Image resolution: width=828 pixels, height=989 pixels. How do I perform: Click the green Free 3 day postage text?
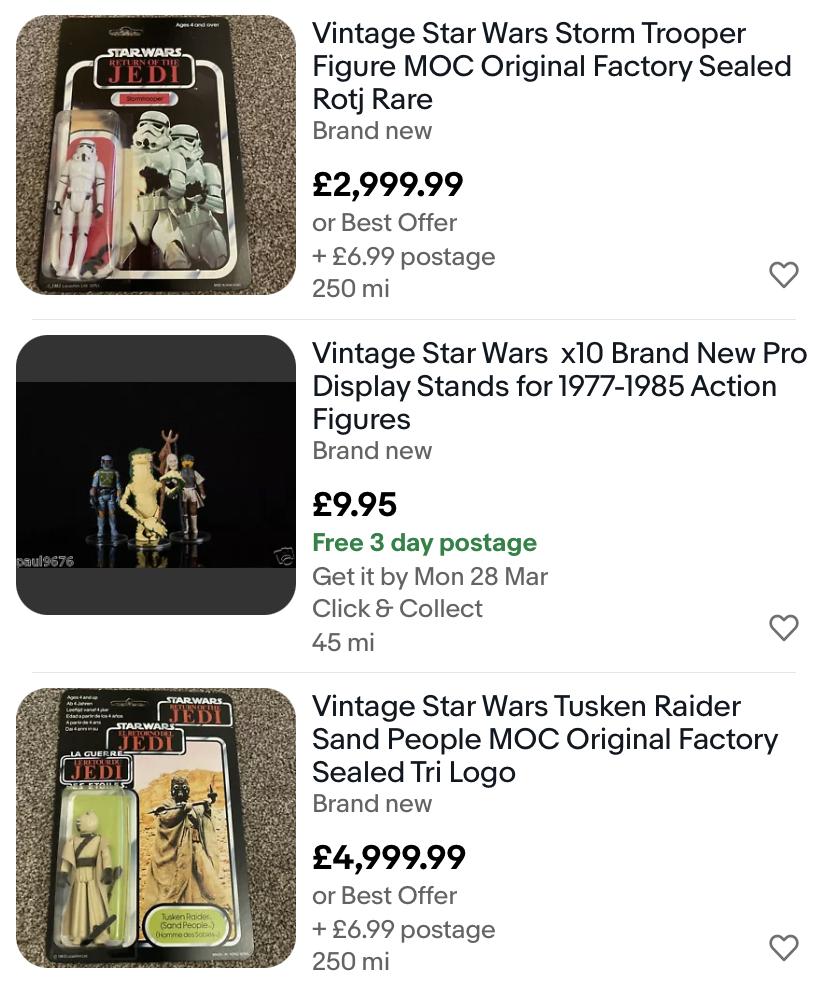click(424, 543)
